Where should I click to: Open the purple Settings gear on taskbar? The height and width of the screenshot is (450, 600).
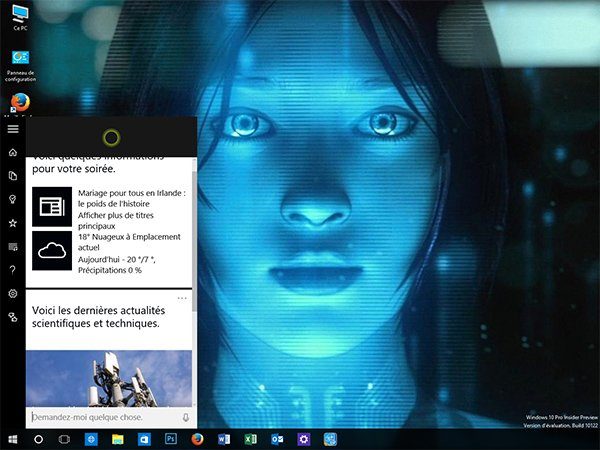(304, 439)
